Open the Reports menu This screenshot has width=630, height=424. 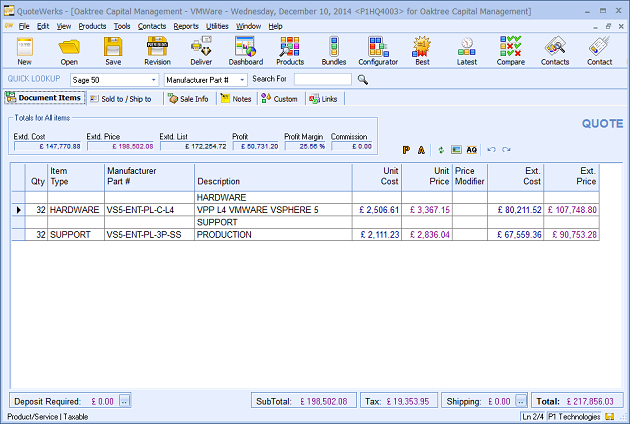[185, 26]
